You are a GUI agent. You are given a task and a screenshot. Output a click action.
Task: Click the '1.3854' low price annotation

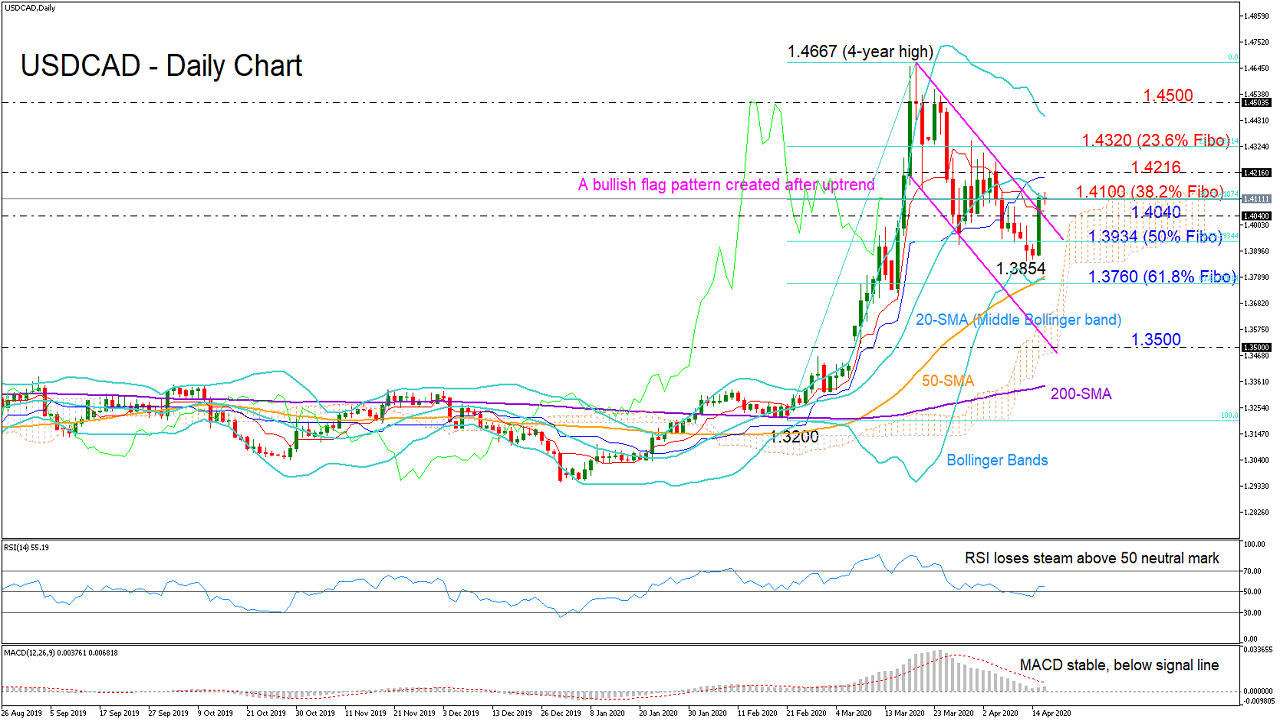(1022, 269)
